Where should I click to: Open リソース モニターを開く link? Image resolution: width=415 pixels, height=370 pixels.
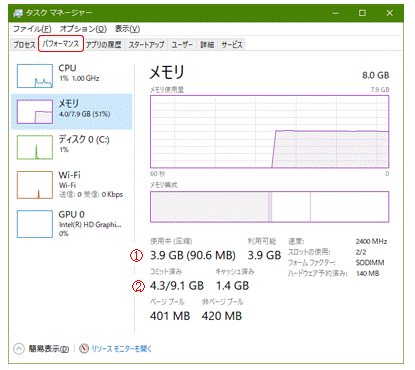[122, 349]
